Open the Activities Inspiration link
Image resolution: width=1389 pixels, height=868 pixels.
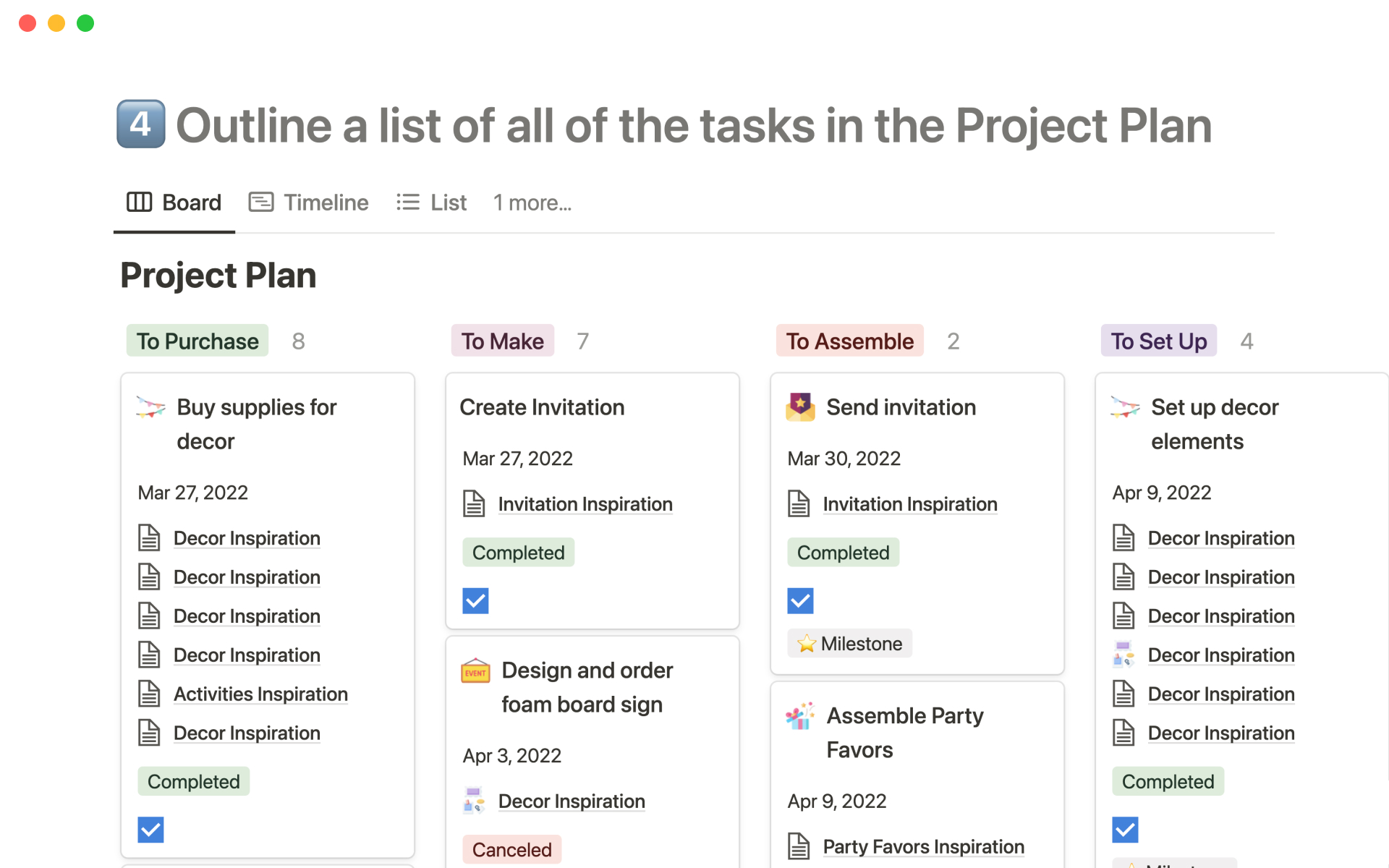(x=260, y=694)
